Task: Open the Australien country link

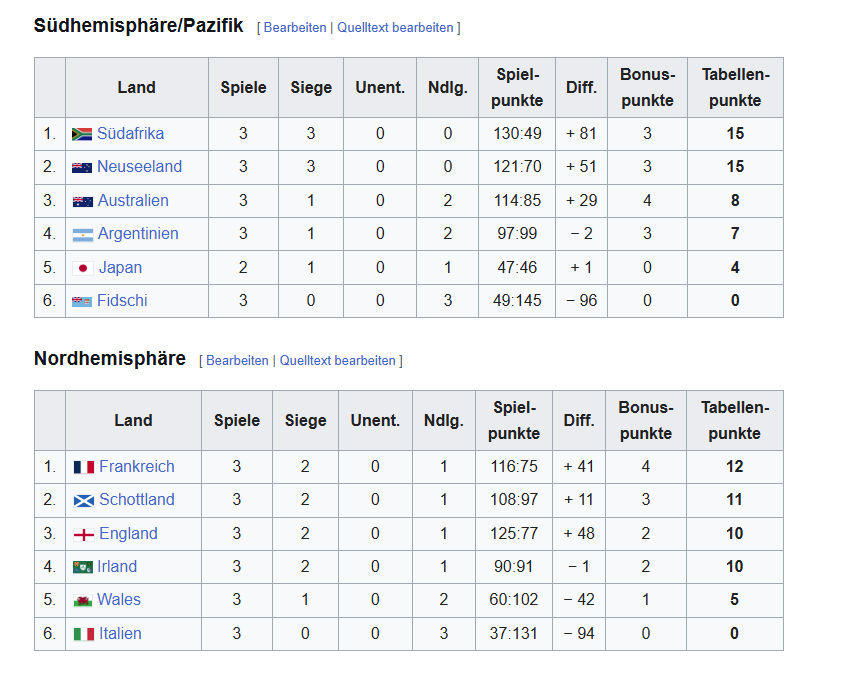Action: coord(133,200)
